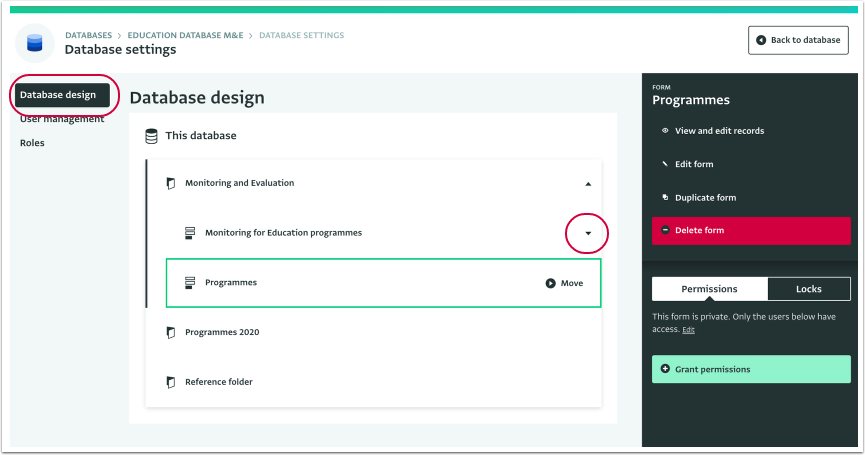
Task: Click the Monitoring and Evaluation folder icon
Action: click(x=171, y=183)
